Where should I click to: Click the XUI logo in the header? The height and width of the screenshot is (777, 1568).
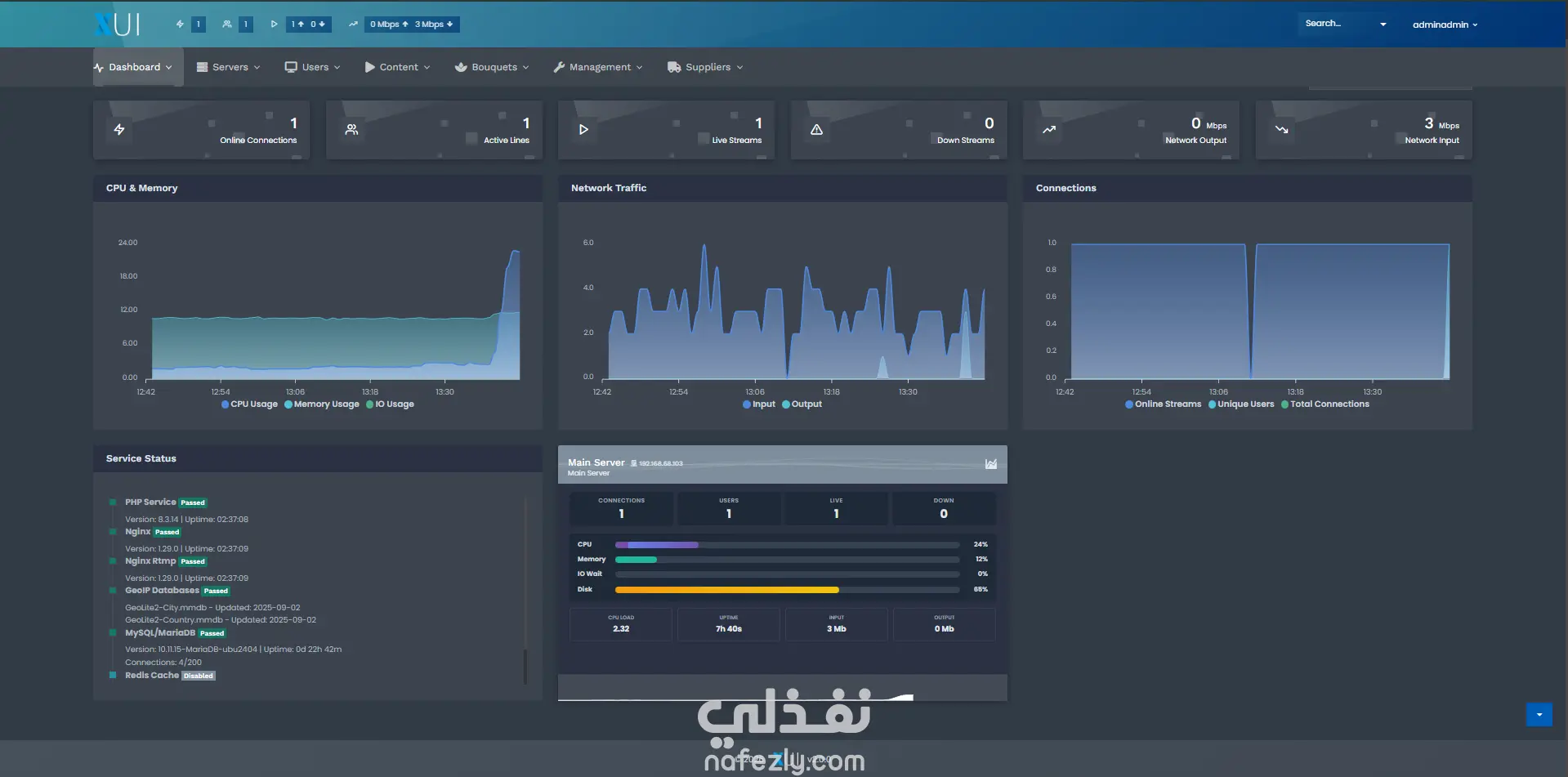(118, 25)
